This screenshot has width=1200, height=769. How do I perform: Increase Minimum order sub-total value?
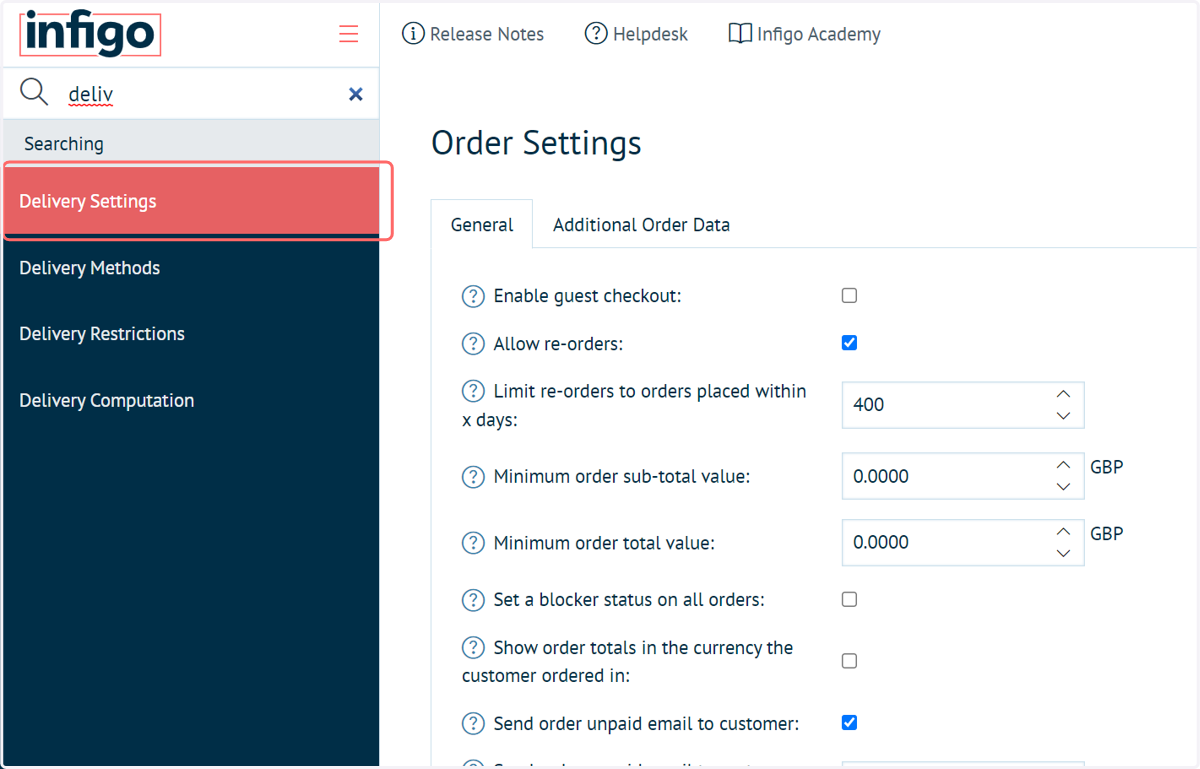point(1063,465)
